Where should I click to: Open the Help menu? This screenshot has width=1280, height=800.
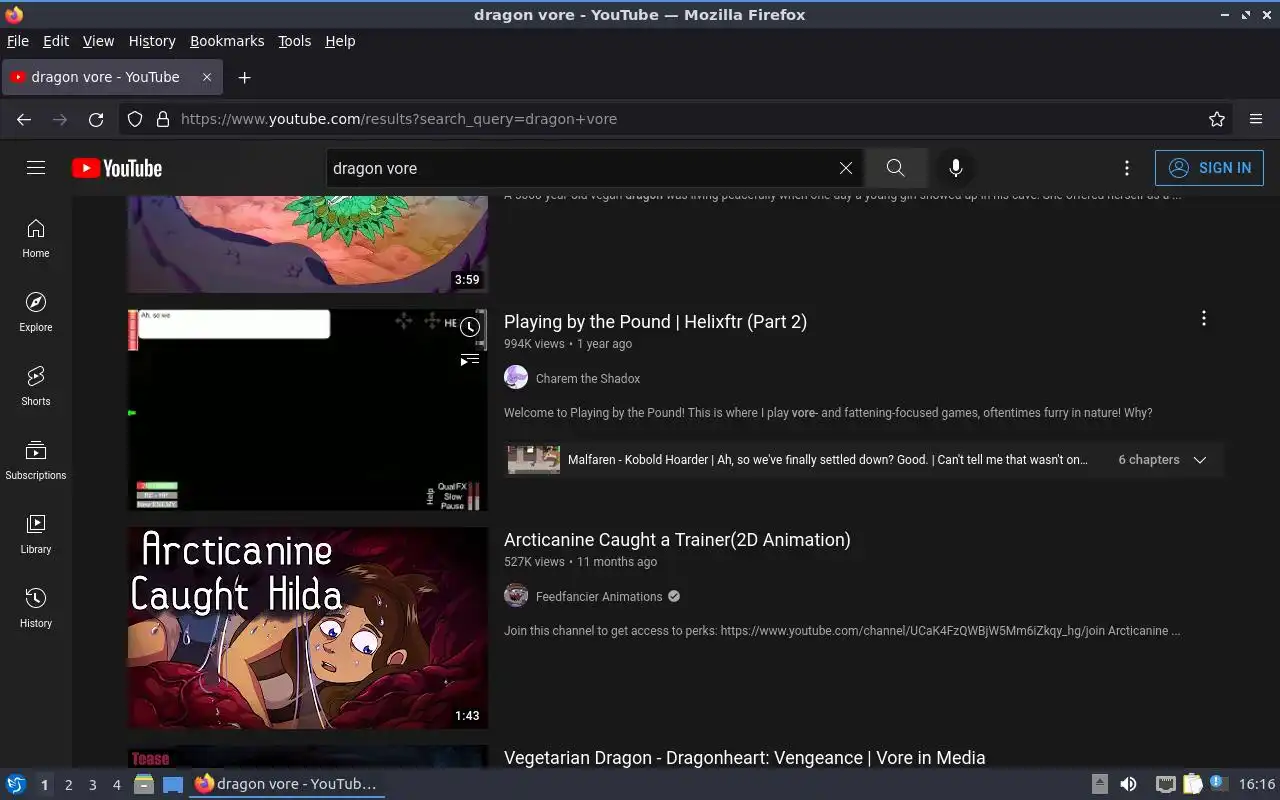340,41
